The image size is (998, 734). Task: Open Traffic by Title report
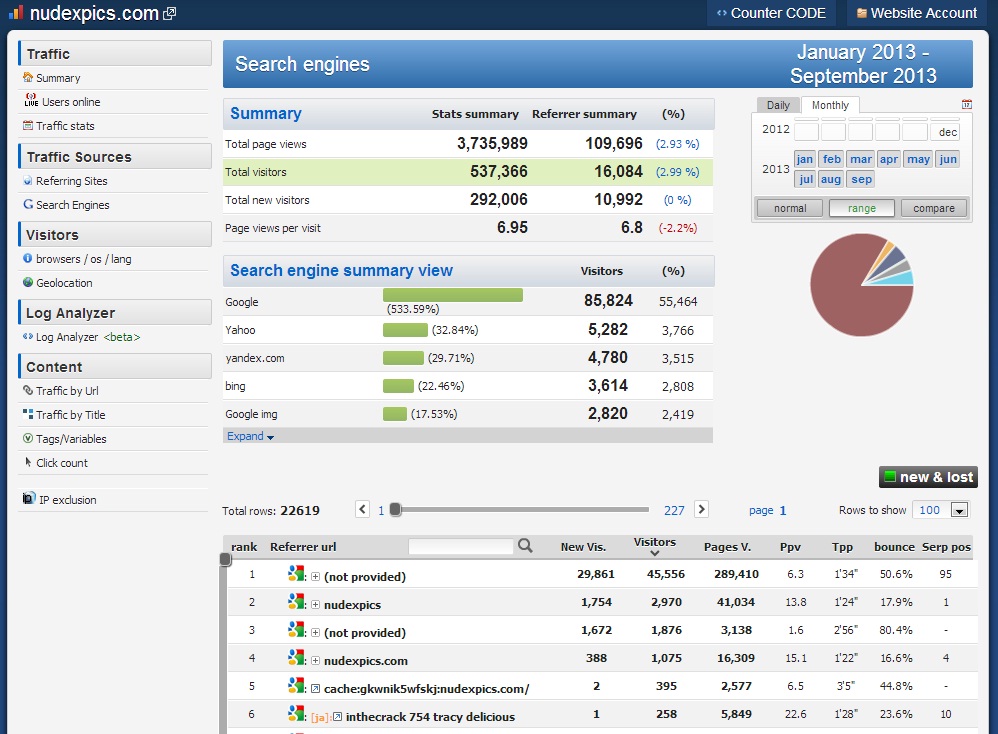pos(71,415)
